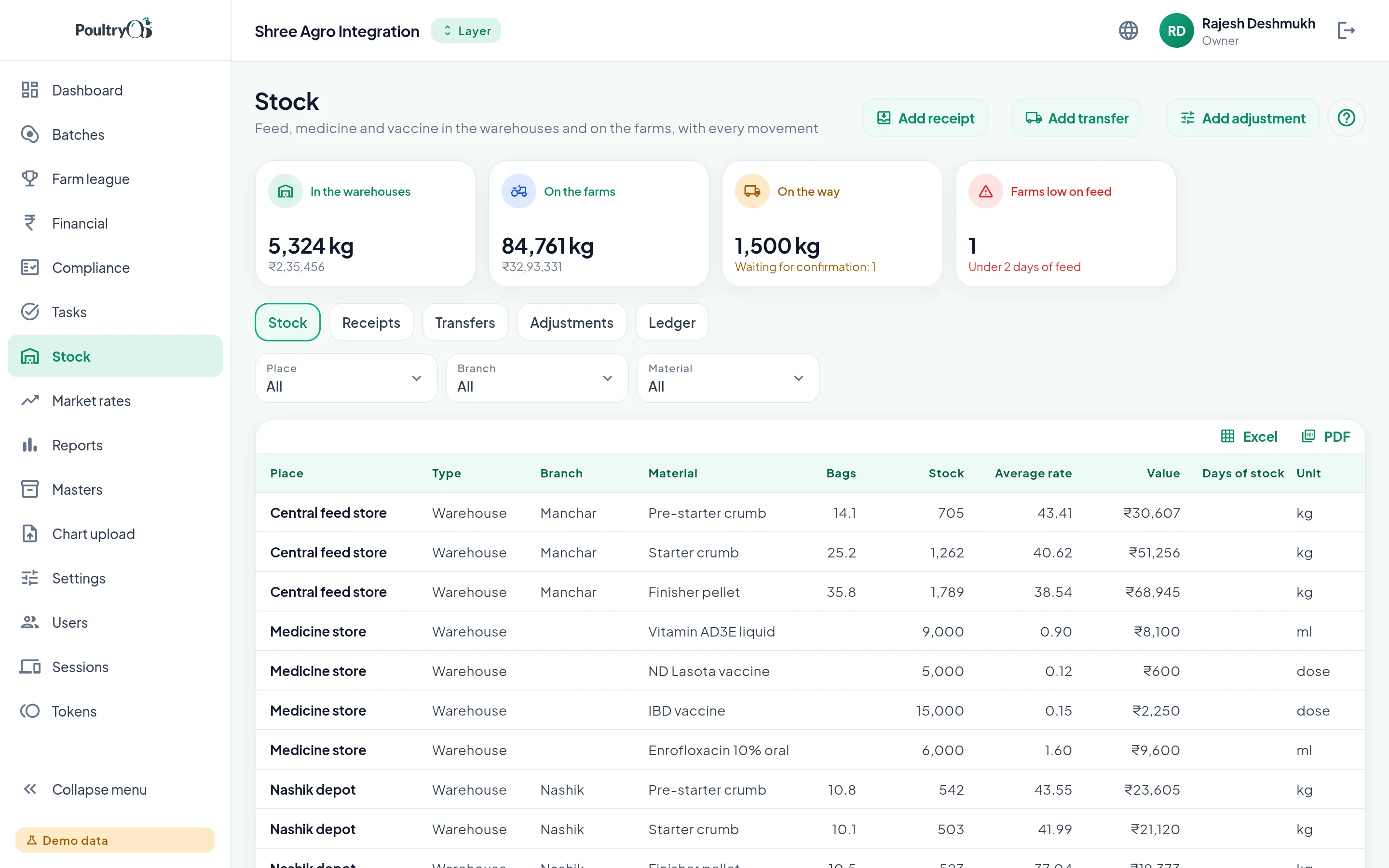Sort by the Average rate column header
1389x868 pixels.
[x=1033, y=473]
